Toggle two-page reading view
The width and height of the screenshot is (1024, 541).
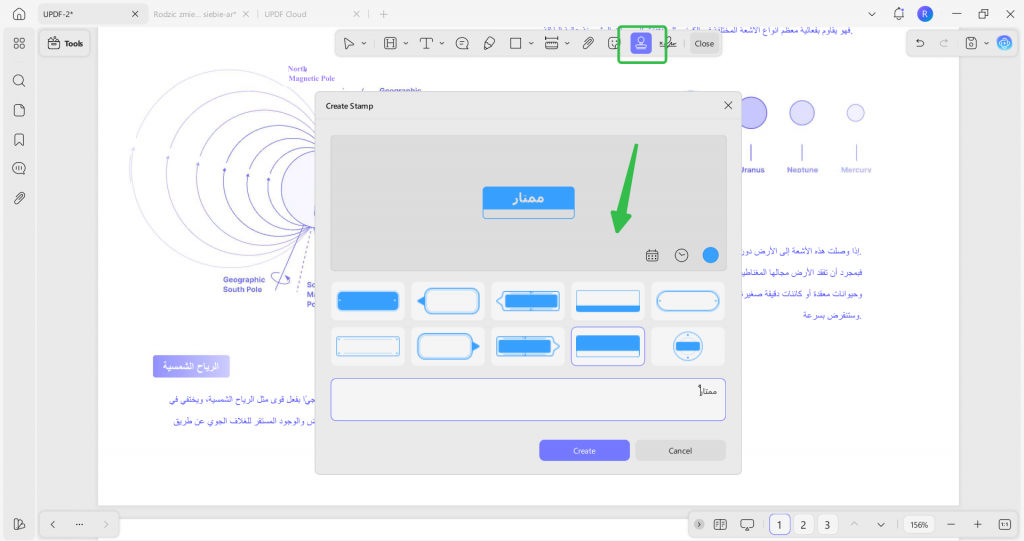coord(720,524)
